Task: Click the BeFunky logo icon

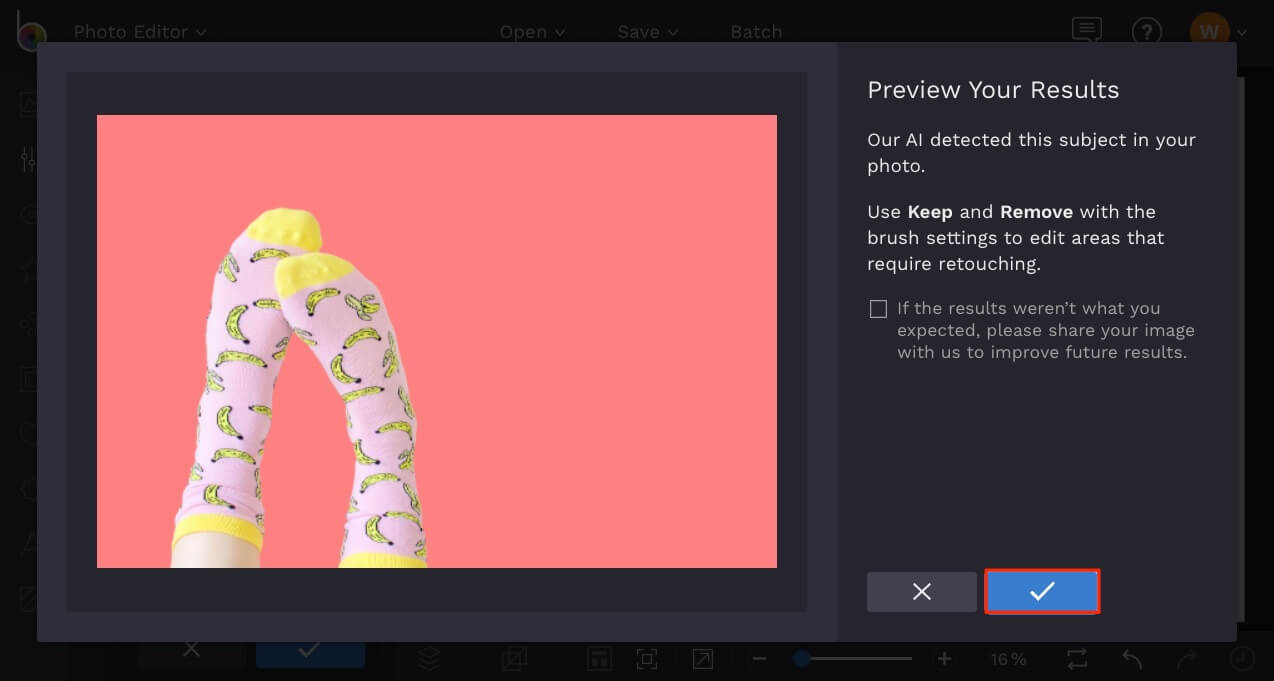Action: (31, 32)
